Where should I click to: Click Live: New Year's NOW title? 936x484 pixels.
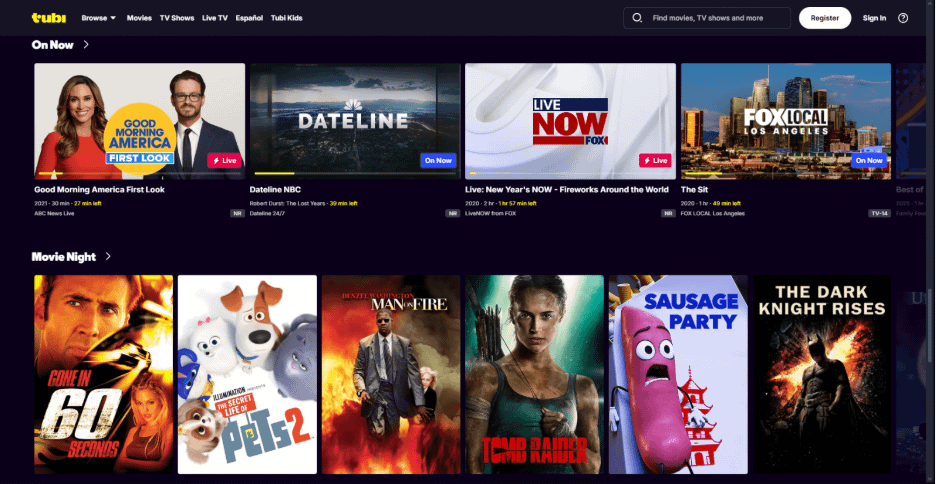(567, 190)
